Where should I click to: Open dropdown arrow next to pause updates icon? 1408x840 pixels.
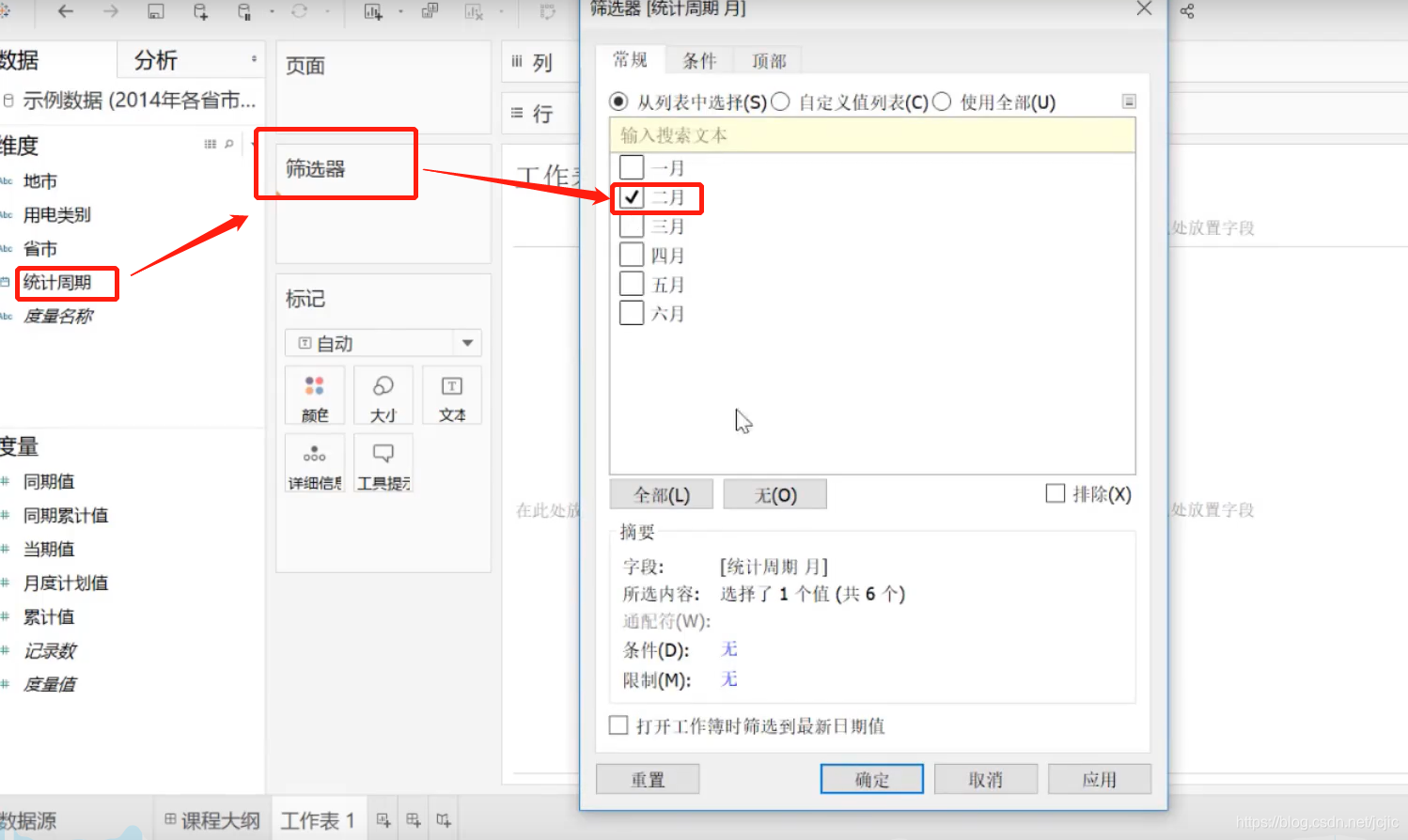tap(272, 11)
